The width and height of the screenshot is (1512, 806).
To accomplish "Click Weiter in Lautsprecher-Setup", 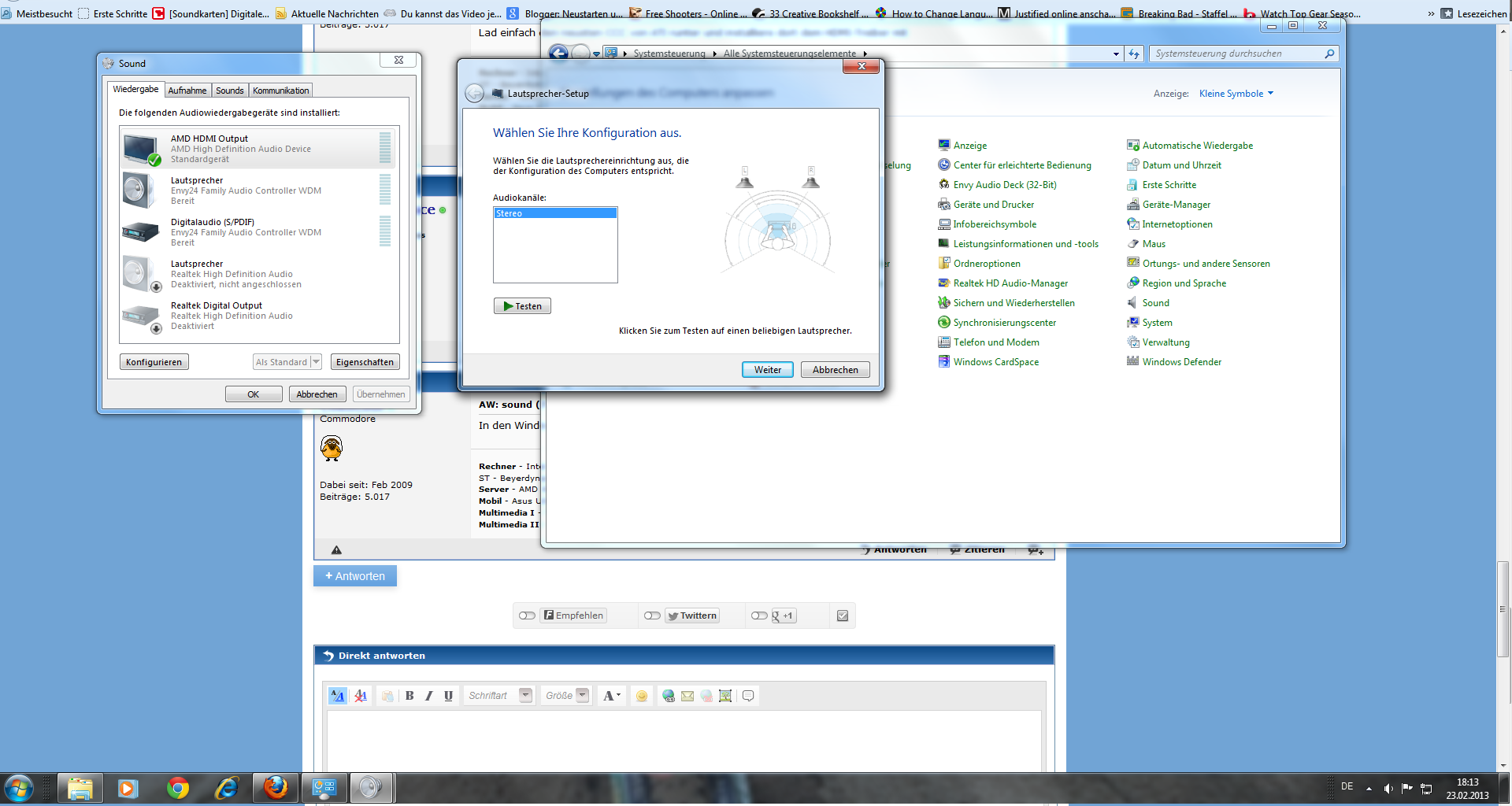I will click(768, 370).
